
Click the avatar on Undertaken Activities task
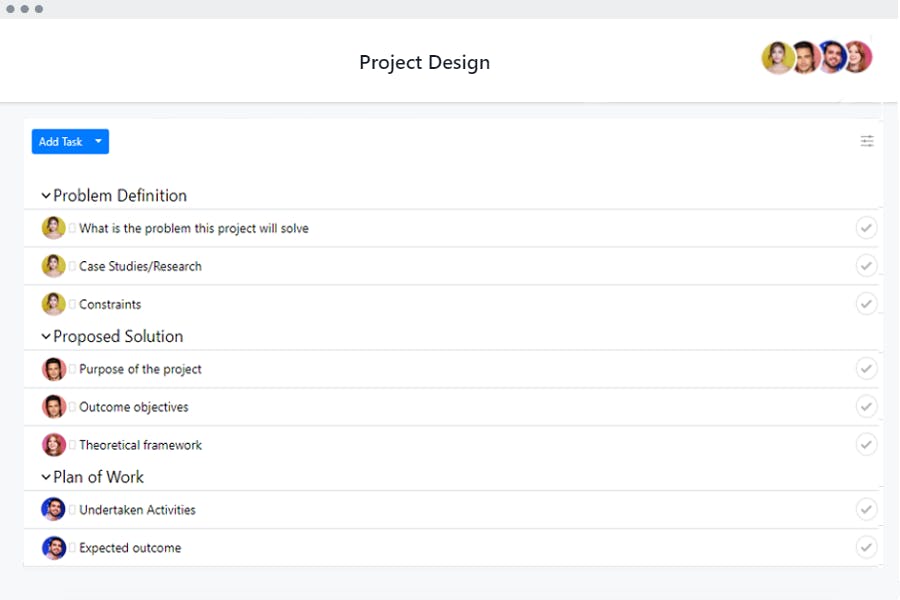tap(53, 509)
